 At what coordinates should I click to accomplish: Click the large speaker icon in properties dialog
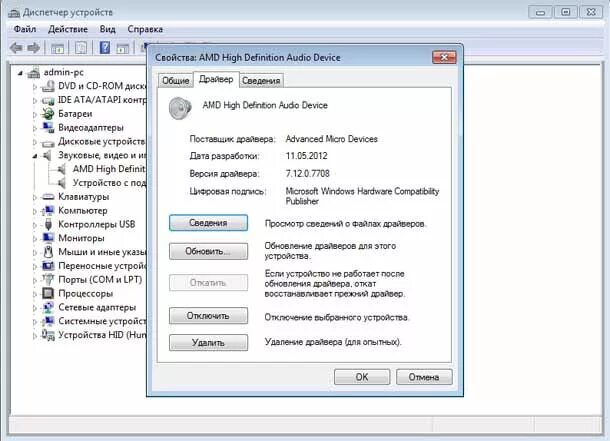tap(181, 108)
